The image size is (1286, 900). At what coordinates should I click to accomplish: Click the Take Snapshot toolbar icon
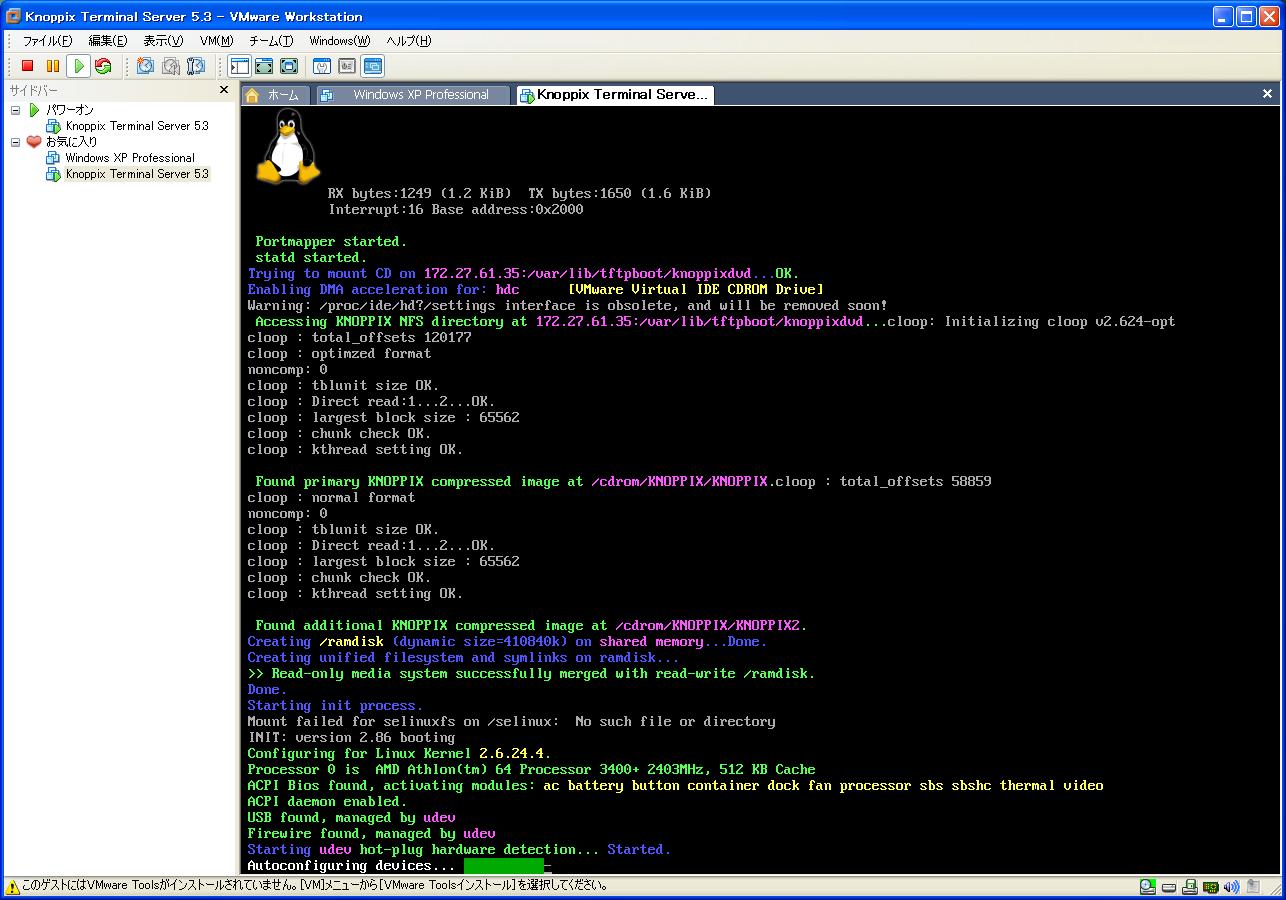coord(146,66)
